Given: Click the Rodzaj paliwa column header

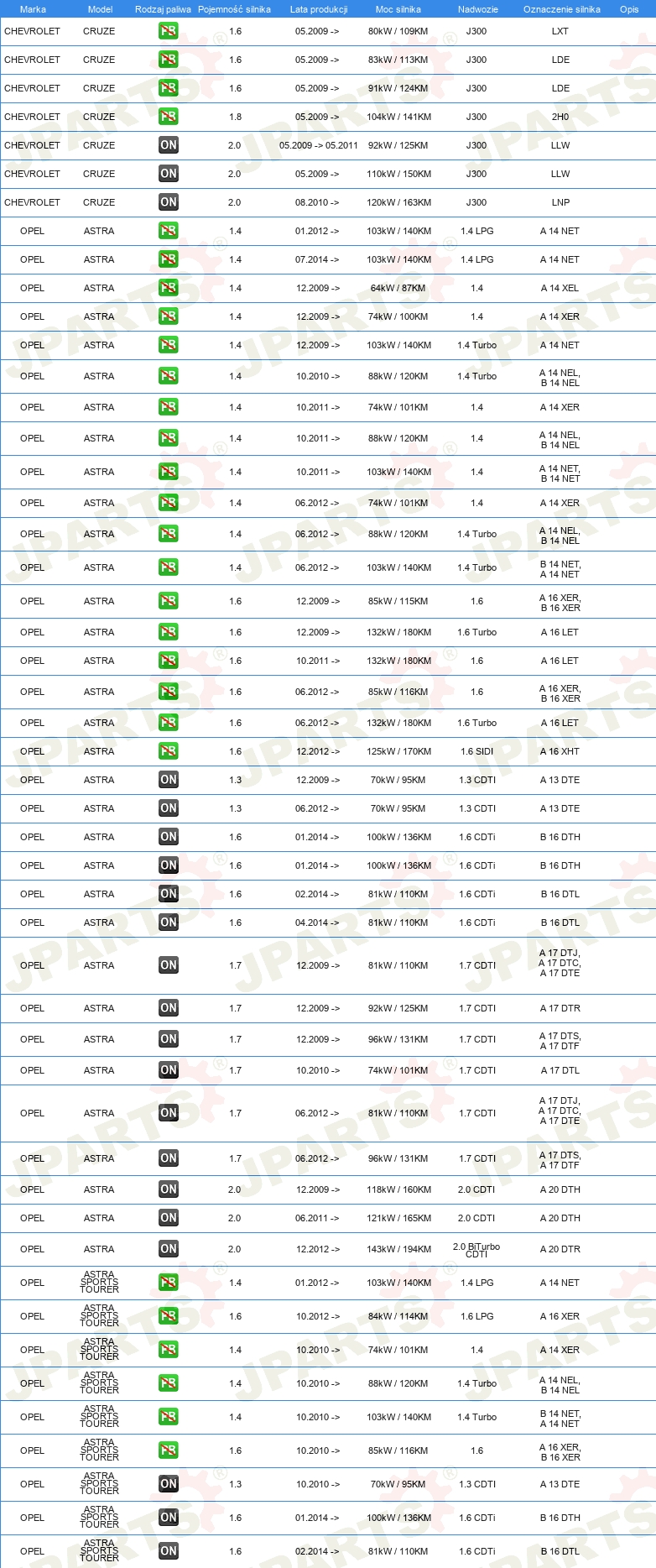Looking at the screenshot, I should pos(163,9).
